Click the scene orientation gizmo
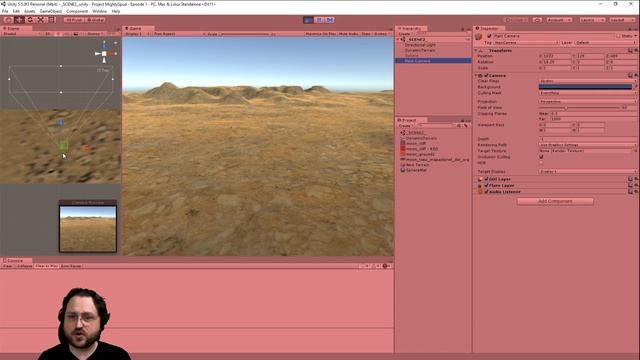The height and width of the screenshot is (360, 640). [x=104, y=53]
